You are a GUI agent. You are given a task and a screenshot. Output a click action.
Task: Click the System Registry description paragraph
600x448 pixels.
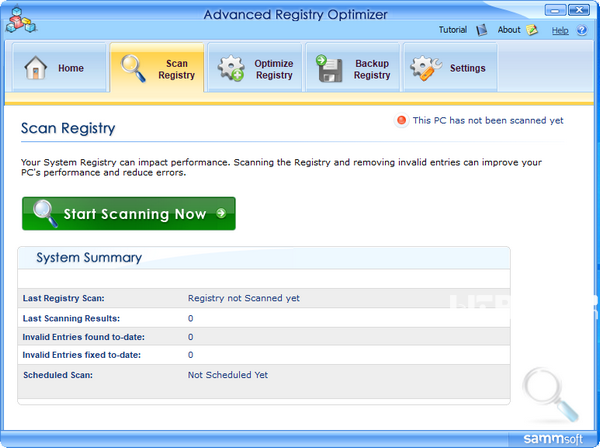pyautogui.click(x=281, y=167)
